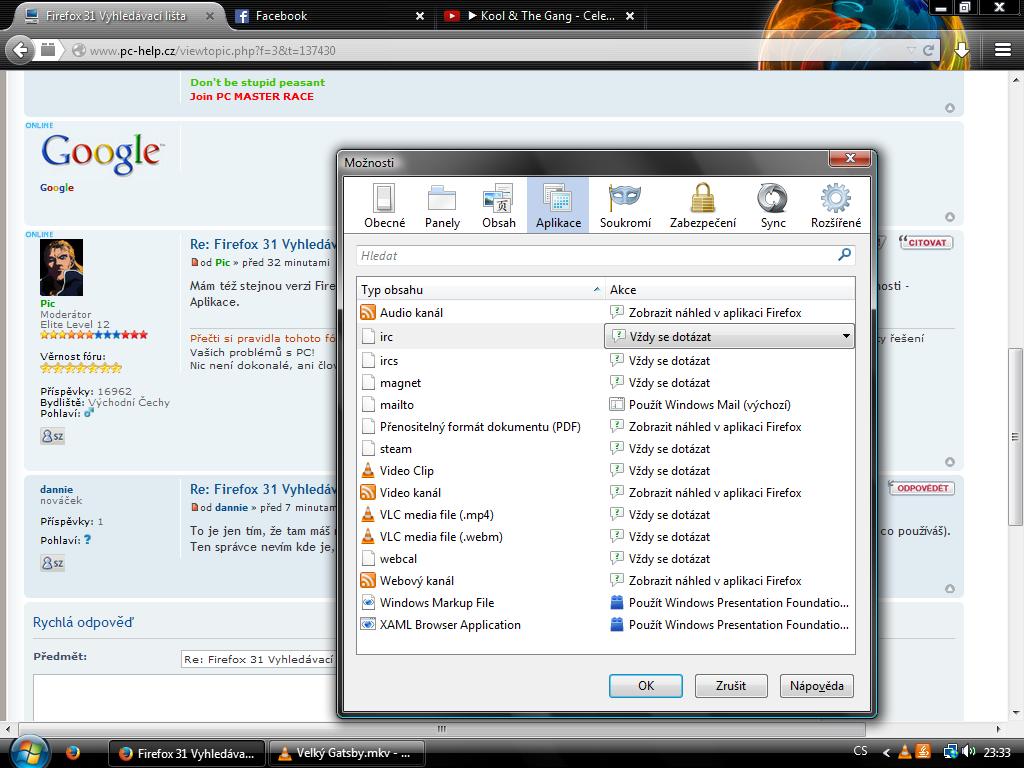Click the Windows Markup File icon
The image size is (1024, 768).
pos(368,602)
